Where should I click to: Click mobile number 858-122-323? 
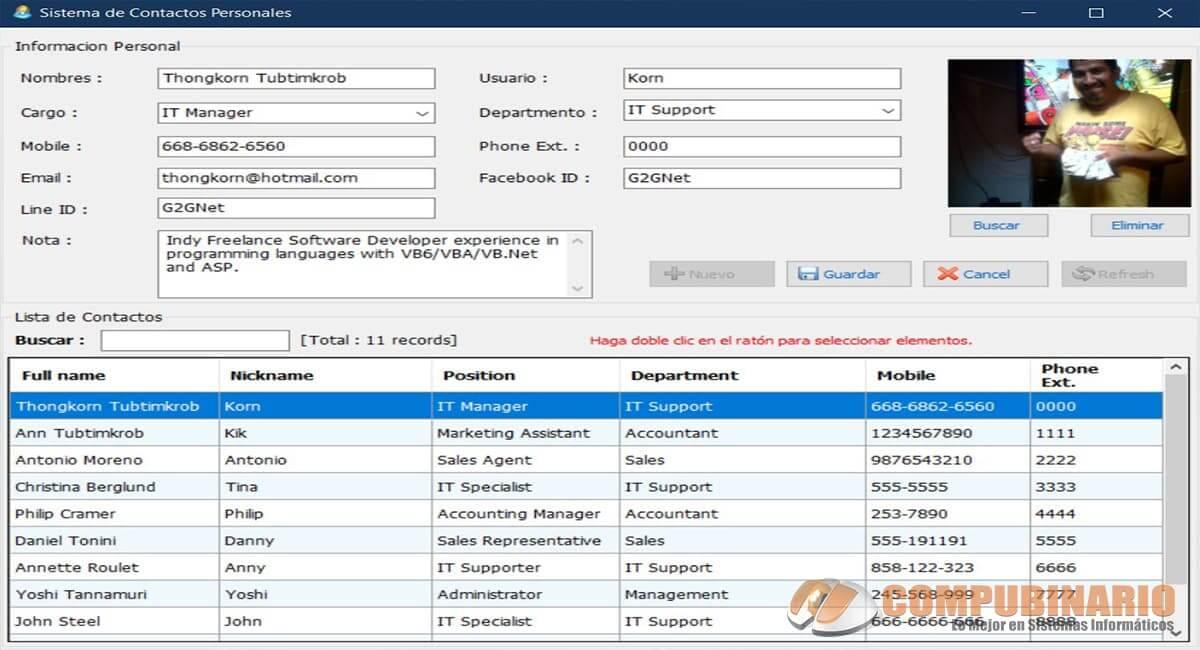(948, 568)
